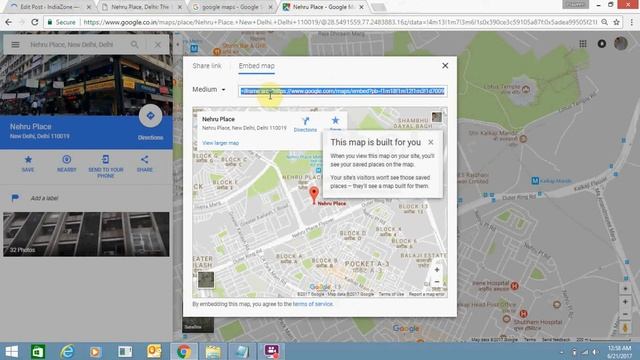This screenshot has height=360, width=640.
Task: Go back in Chrome
Action: tap(9, 22)
